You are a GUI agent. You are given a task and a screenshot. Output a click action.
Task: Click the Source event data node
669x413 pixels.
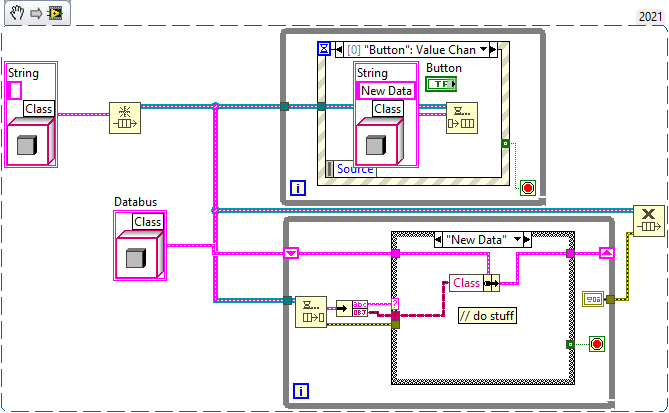pyautogui.click(x=351, y=169)
